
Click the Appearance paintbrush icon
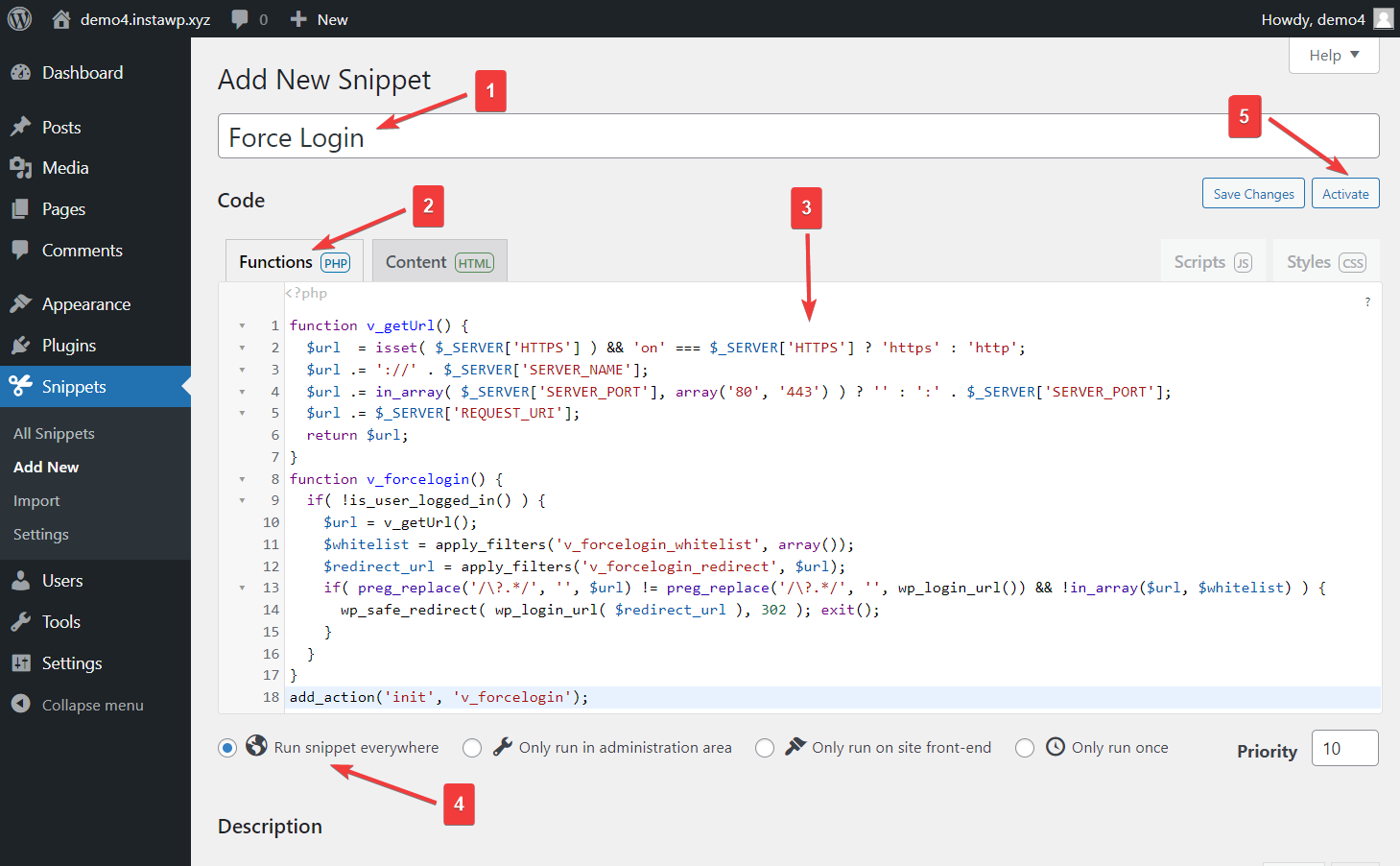pos(22,303)
